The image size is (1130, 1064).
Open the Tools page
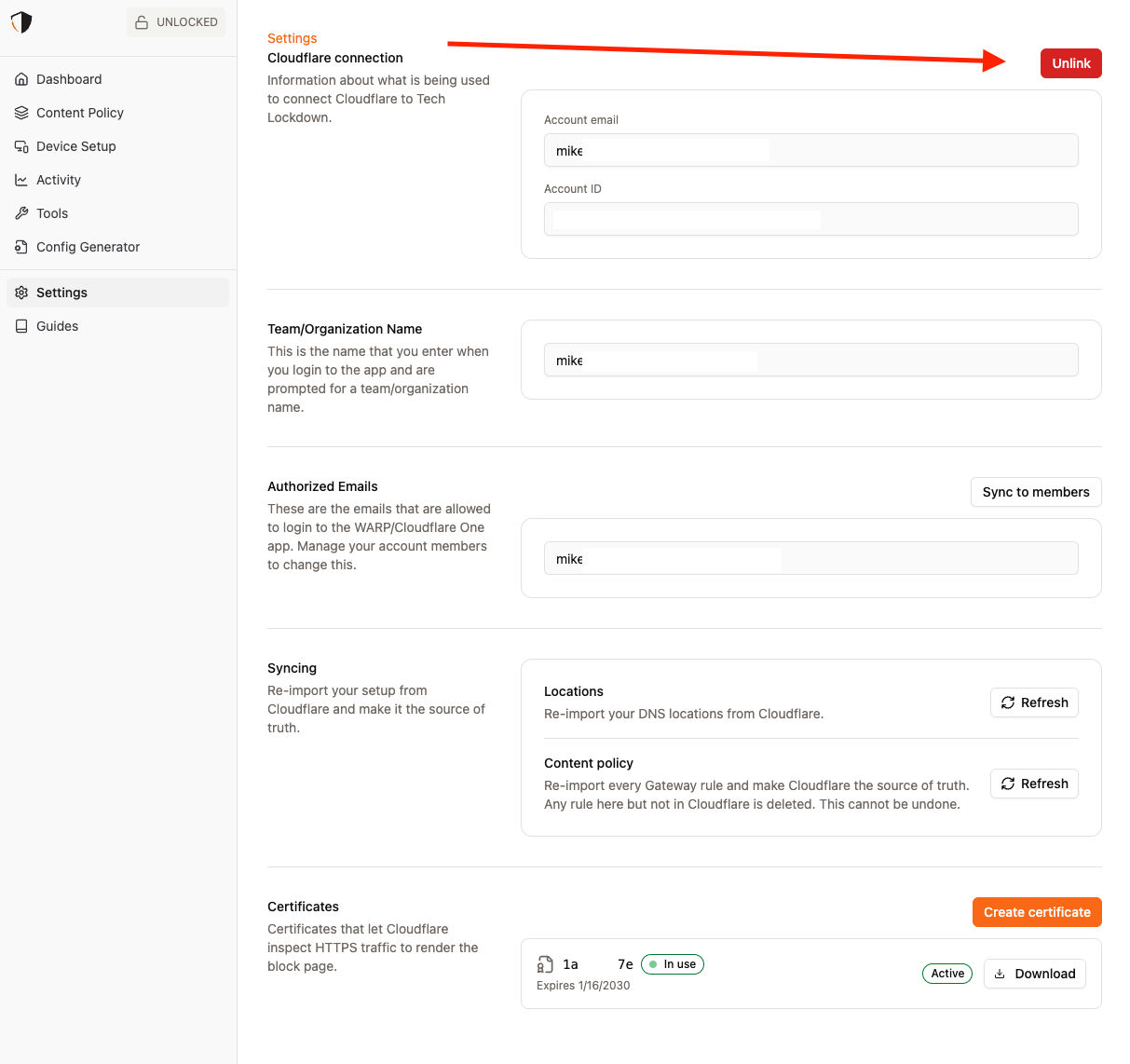click(x=117, y=213)
